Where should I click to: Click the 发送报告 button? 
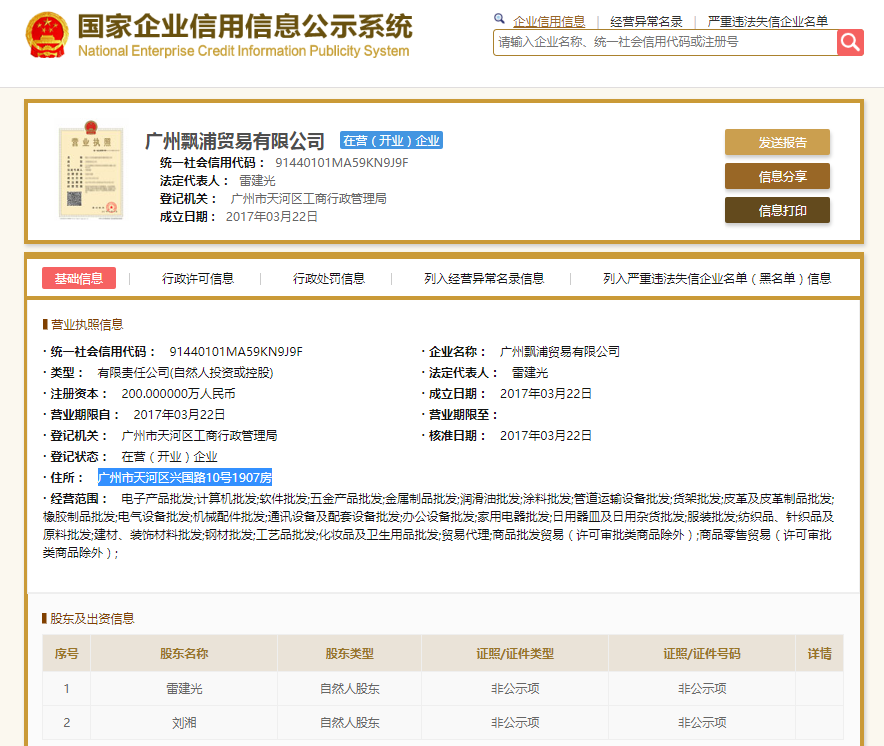pyautogui.click(x=777, y=143)
